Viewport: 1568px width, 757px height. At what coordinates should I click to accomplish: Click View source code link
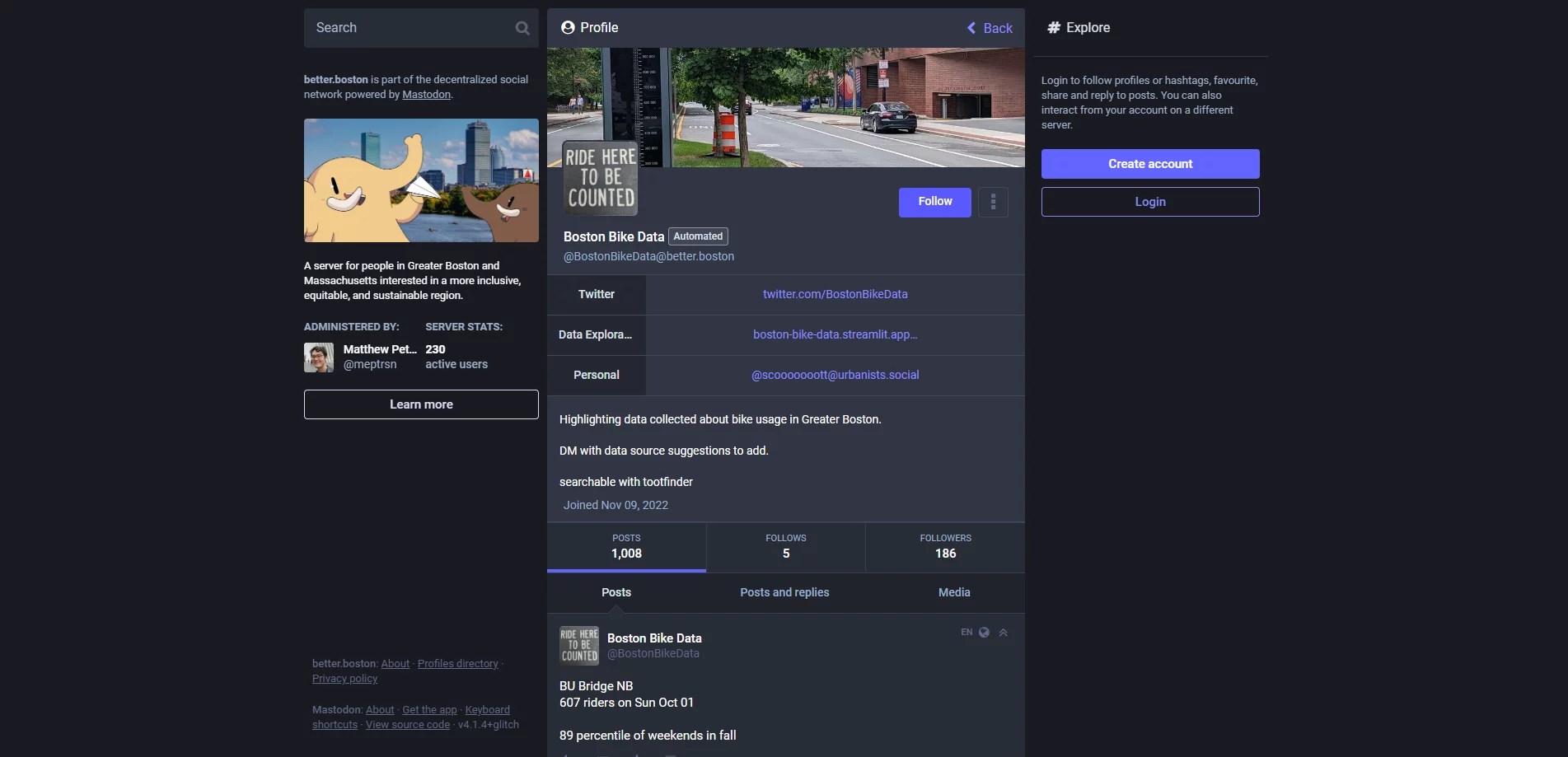[408, 725]
